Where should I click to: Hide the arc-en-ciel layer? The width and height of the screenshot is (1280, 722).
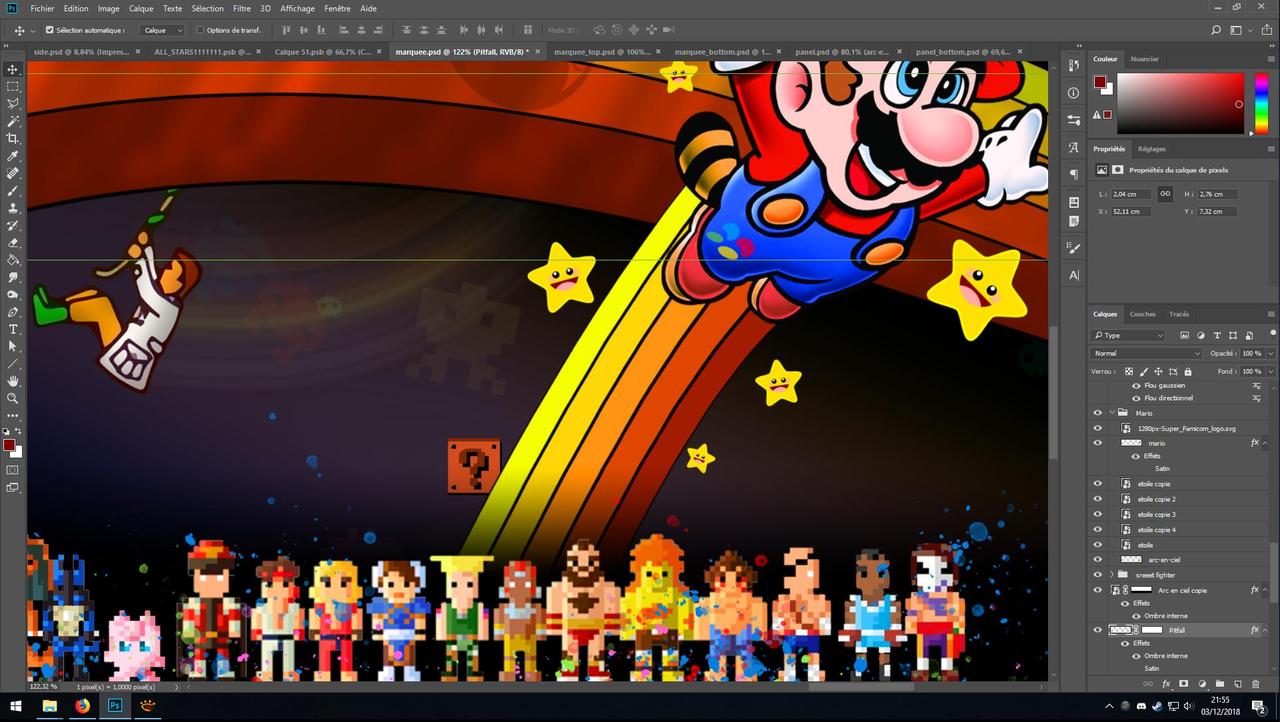pos(1097,560)
